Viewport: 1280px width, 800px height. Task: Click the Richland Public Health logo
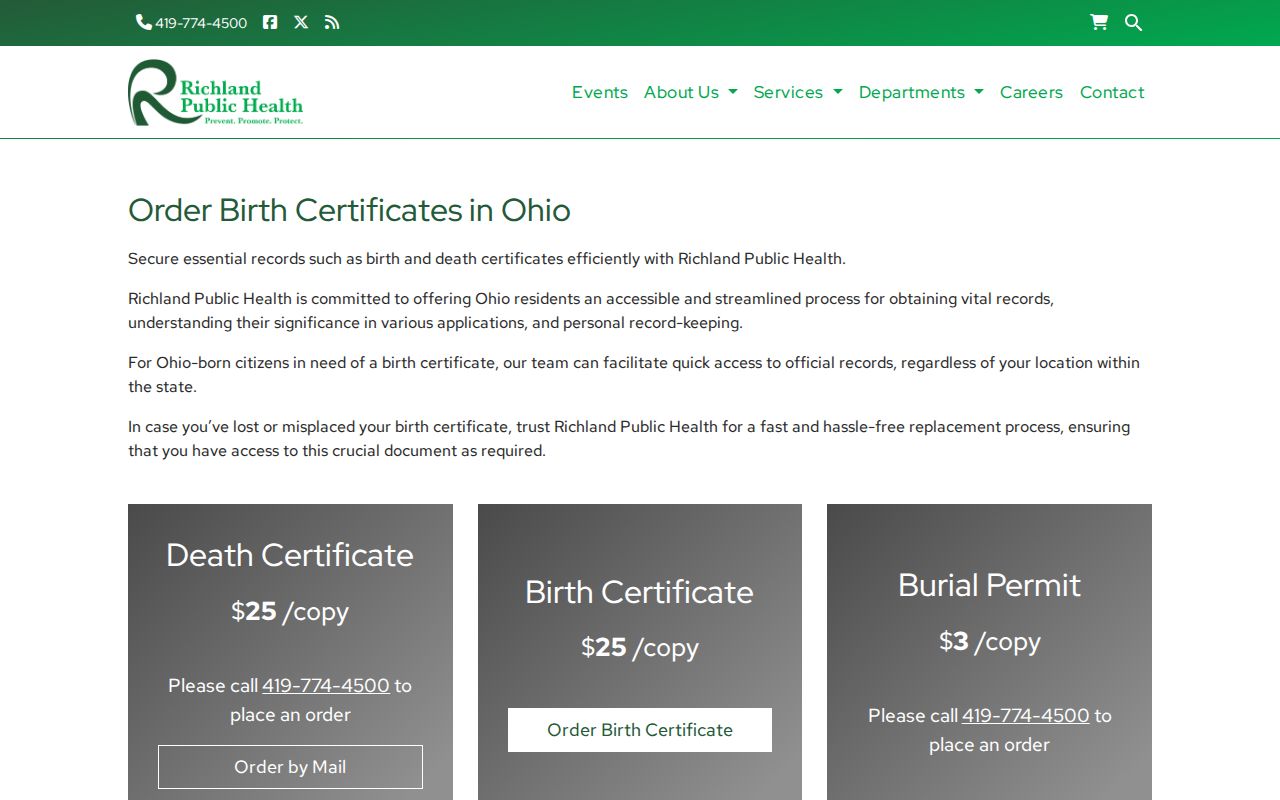(216, 92)
